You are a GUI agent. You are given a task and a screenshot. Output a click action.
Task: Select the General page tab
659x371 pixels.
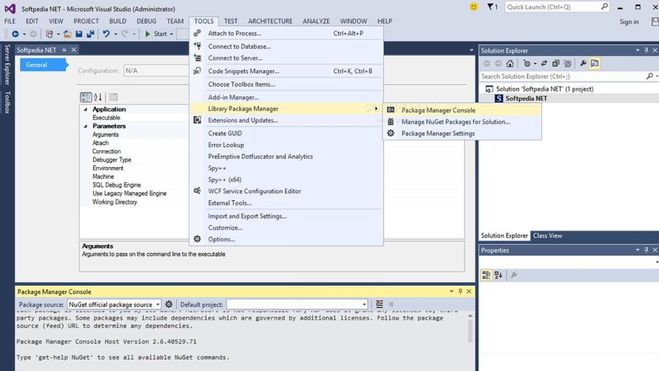[x=43, y=65]
